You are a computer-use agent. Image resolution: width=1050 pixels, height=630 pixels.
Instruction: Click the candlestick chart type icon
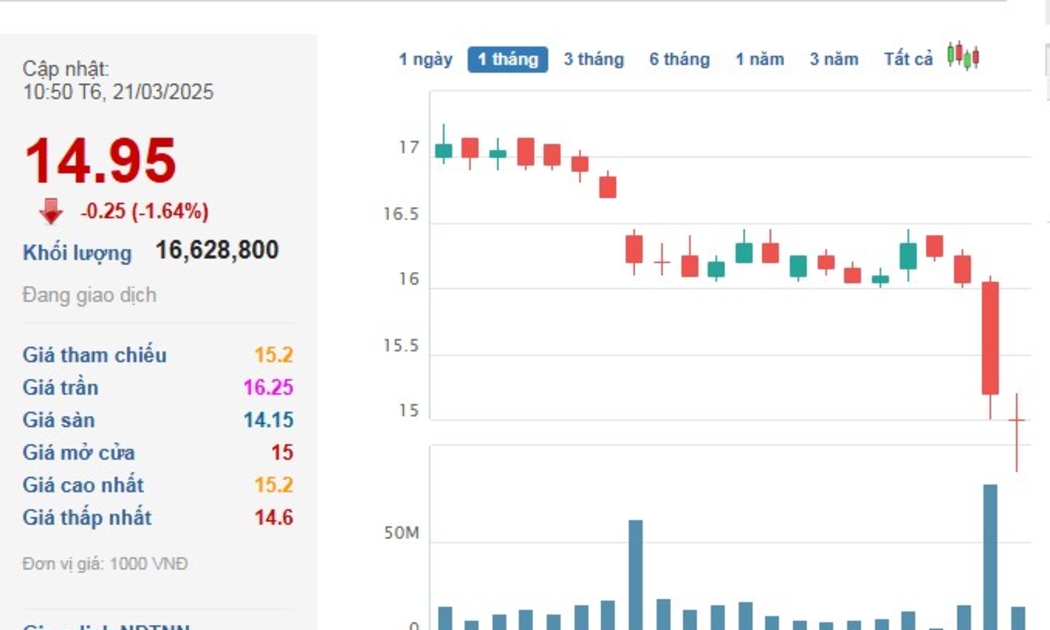coord(963,57)
